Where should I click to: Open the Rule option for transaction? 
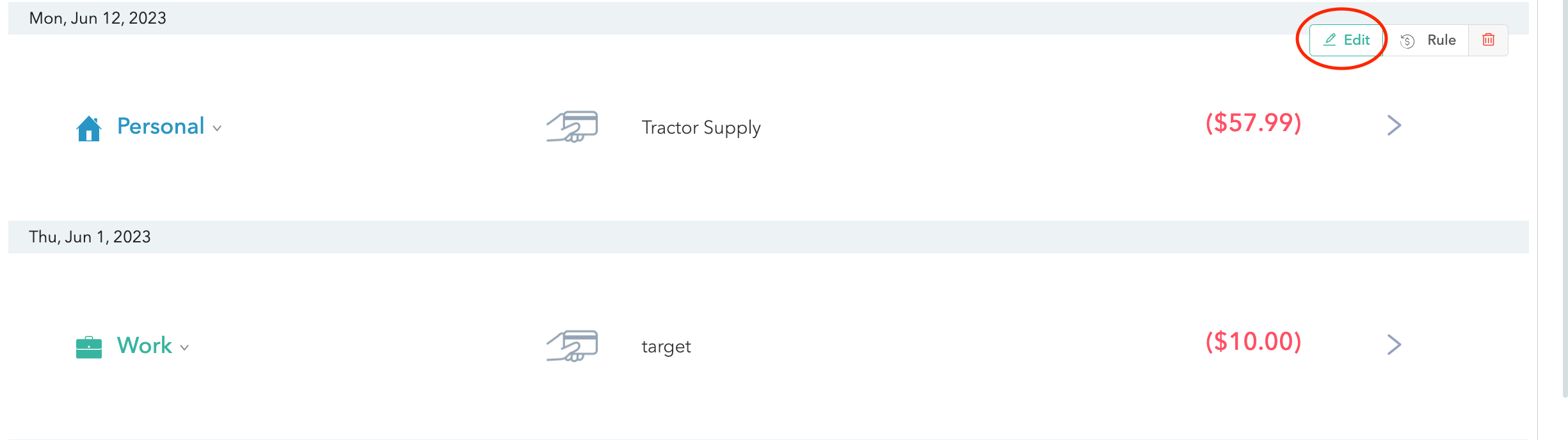click(x=1426, y=40)
